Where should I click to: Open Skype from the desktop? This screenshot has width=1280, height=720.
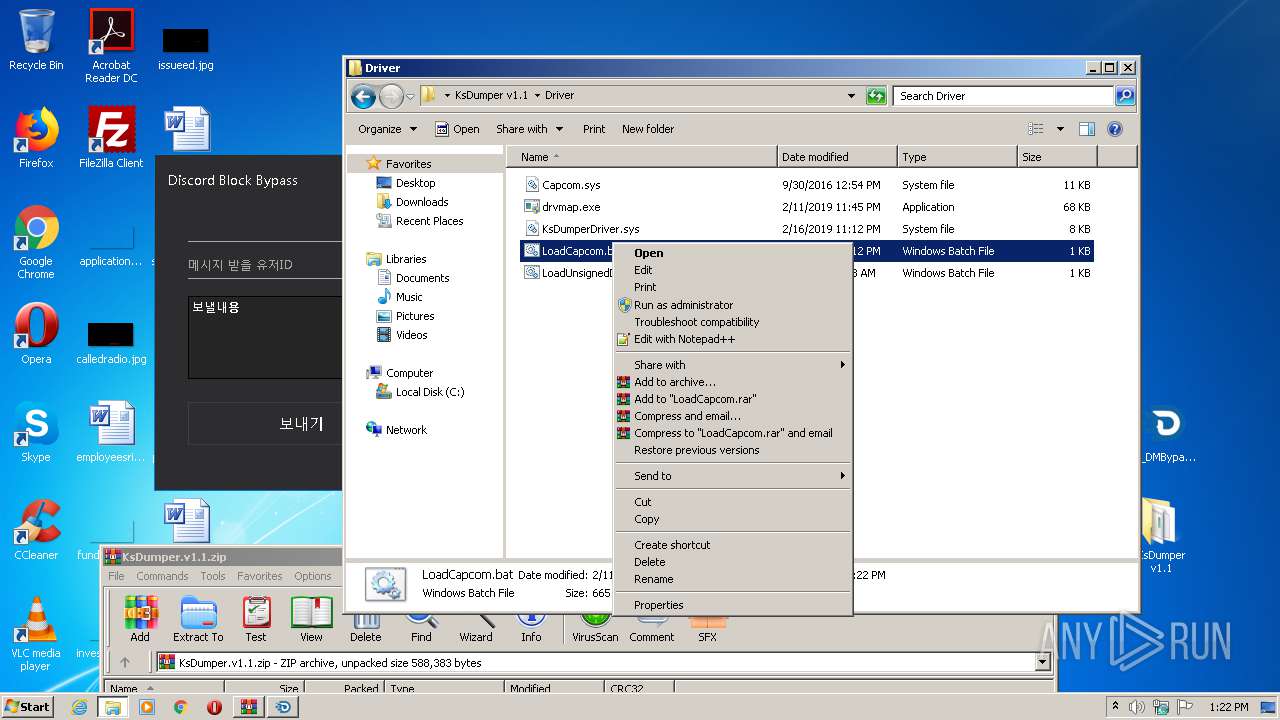point(36,432)
